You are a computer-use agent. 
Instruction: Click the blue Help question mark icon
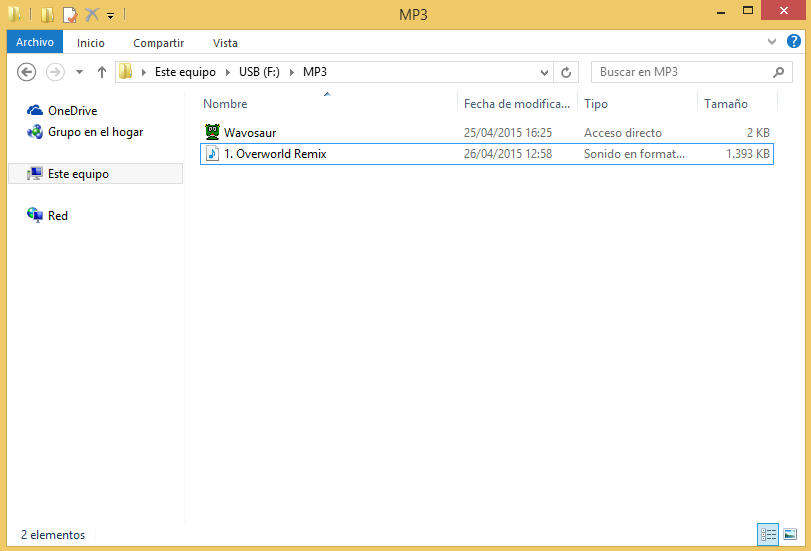[794, 42]
